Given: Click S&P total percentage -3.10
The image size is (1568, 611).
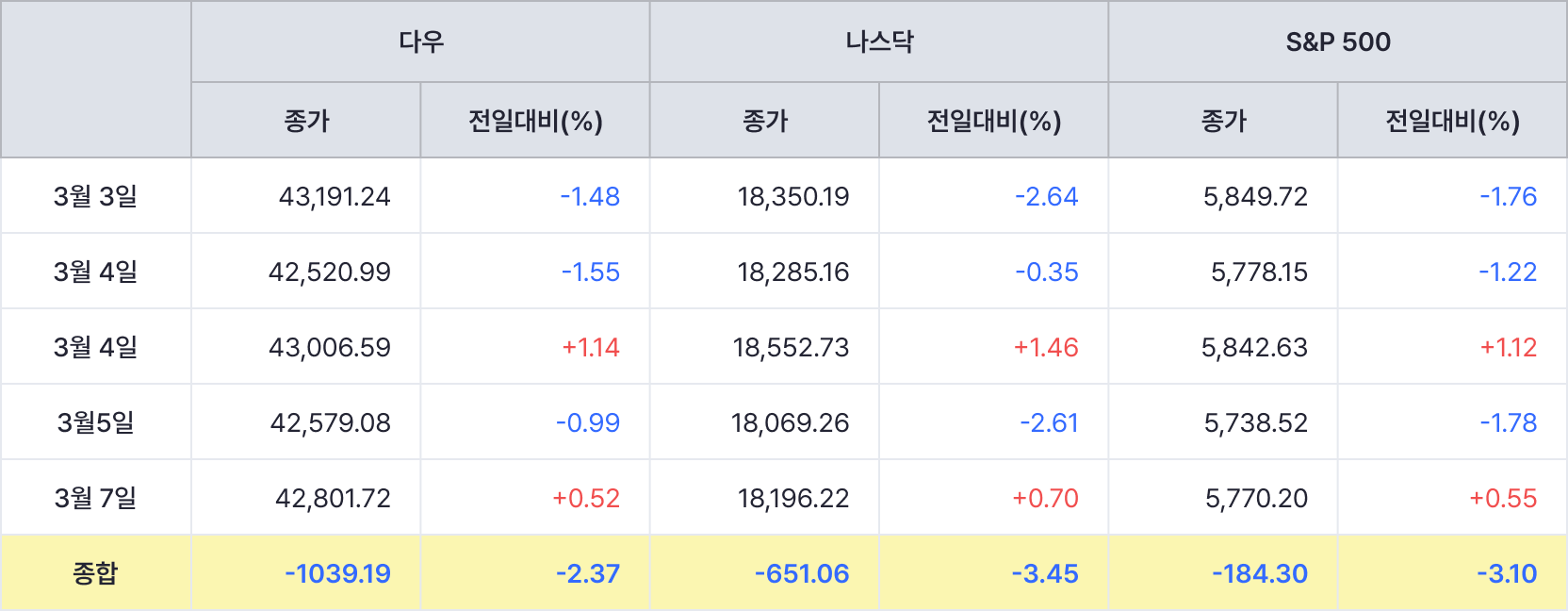Looking at the screenshot, I should tap(1506, 573).
